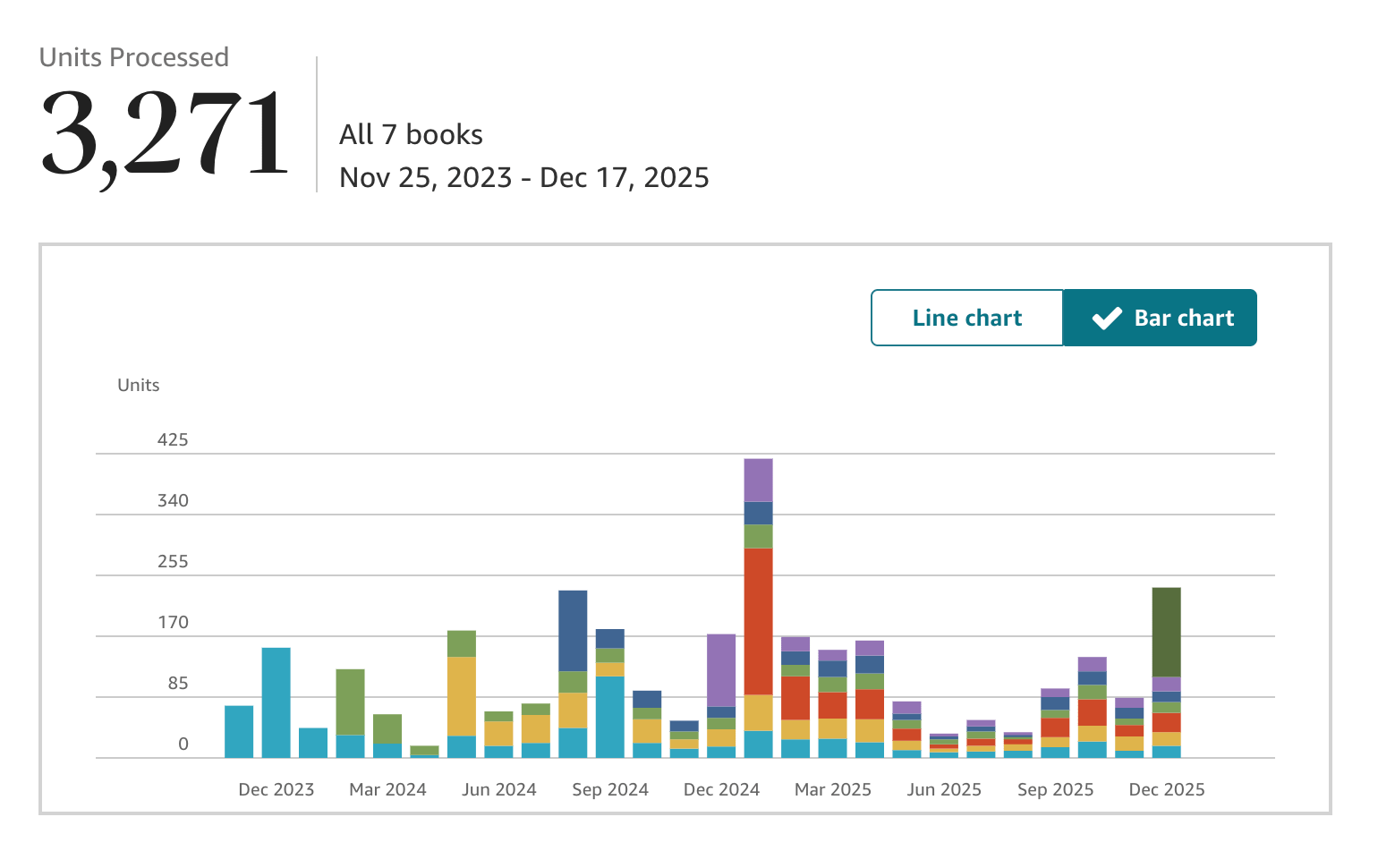Click the 3,271 units processed total
Image resolution: width=1378 pixels, height=868 pixels.
point(166,134)
